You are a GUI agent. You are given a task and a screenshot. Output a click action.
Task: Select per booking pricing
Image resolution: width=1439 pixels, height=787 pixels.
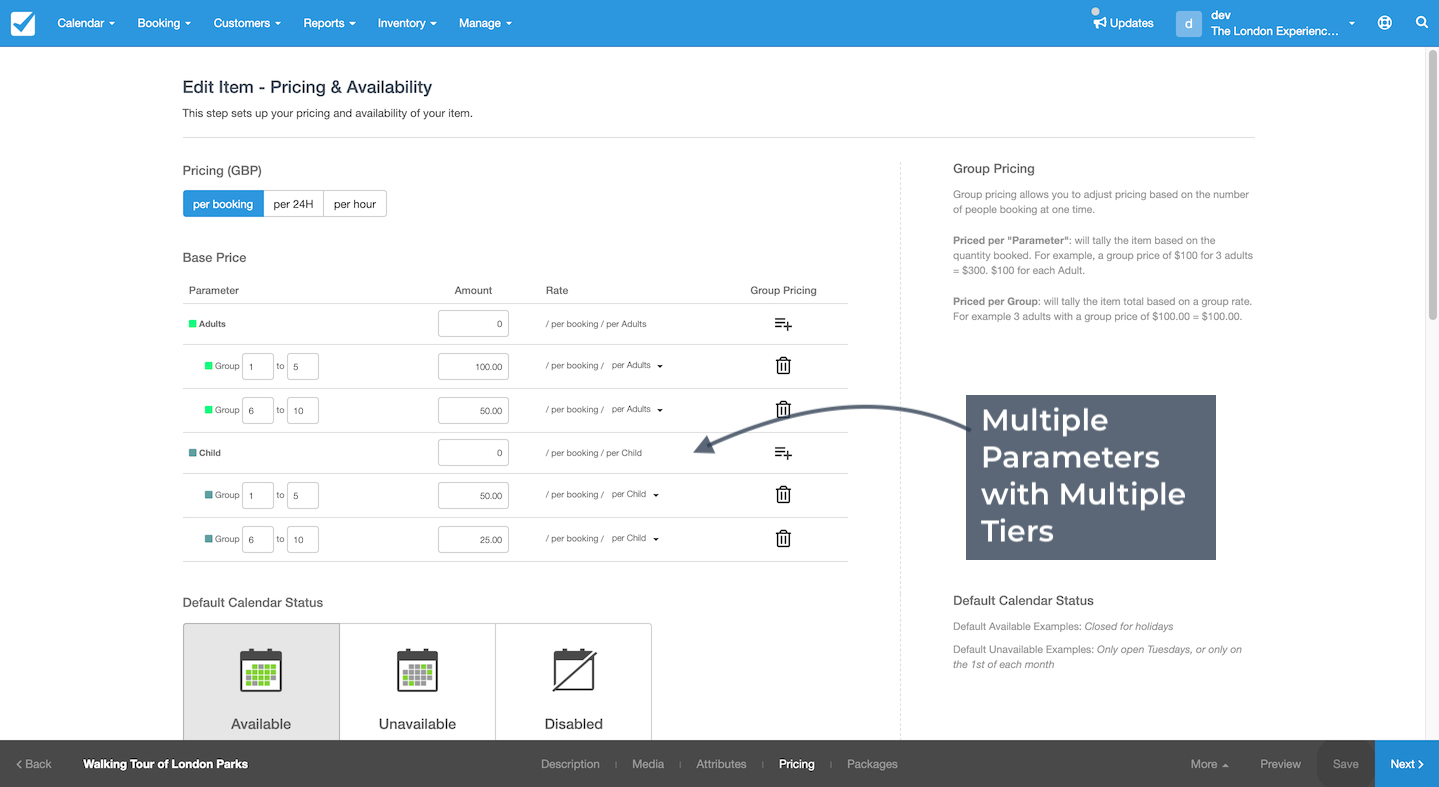tap(223, 204)
